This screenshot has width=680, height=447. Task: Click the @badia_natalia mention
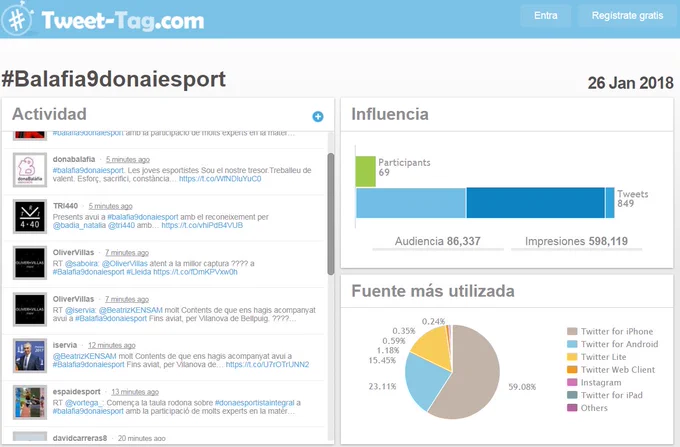click(79, 225)
